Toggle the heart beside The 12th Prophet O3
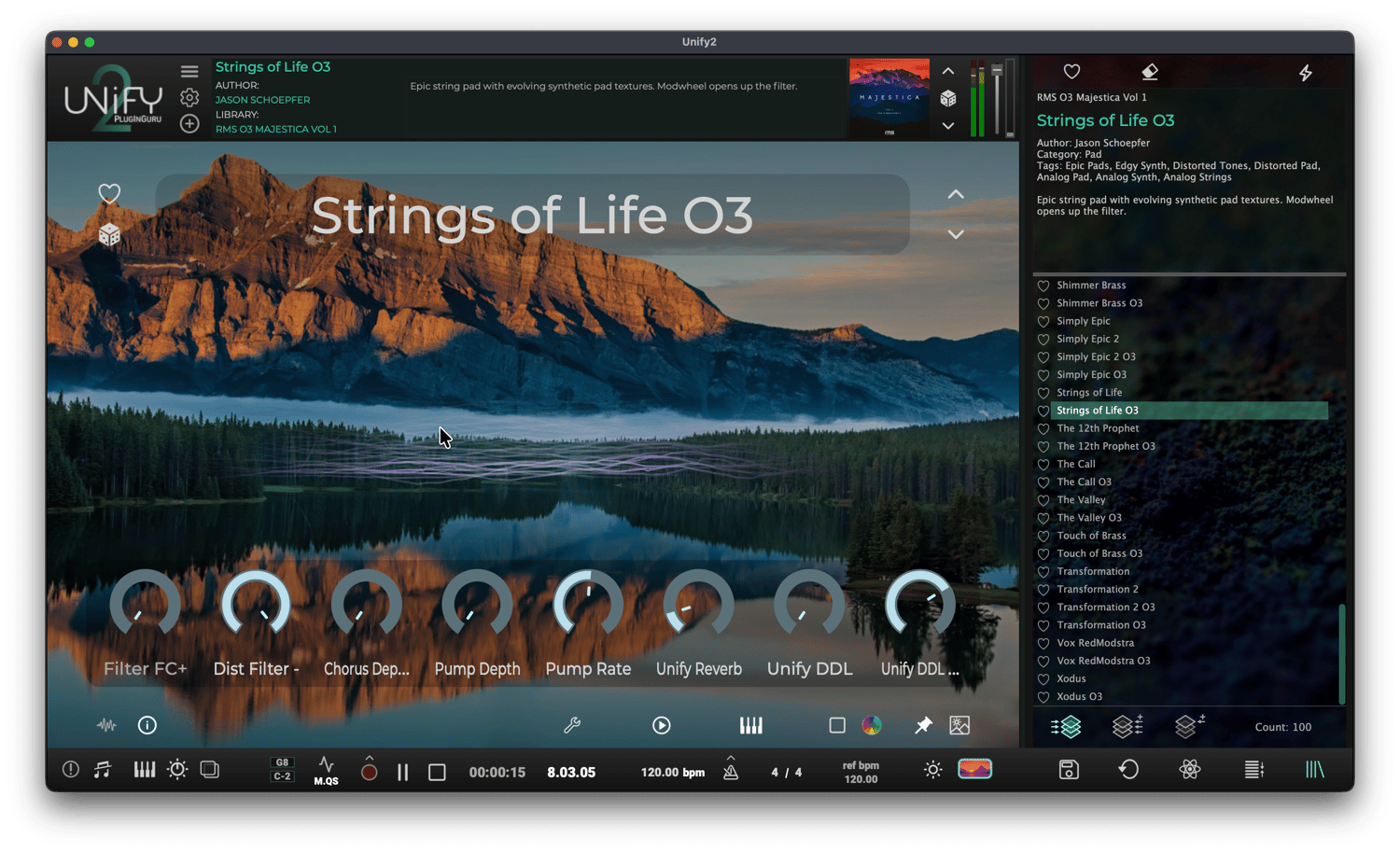The height and width of the screenshot is (852, 1400). tap(1043, 447)
